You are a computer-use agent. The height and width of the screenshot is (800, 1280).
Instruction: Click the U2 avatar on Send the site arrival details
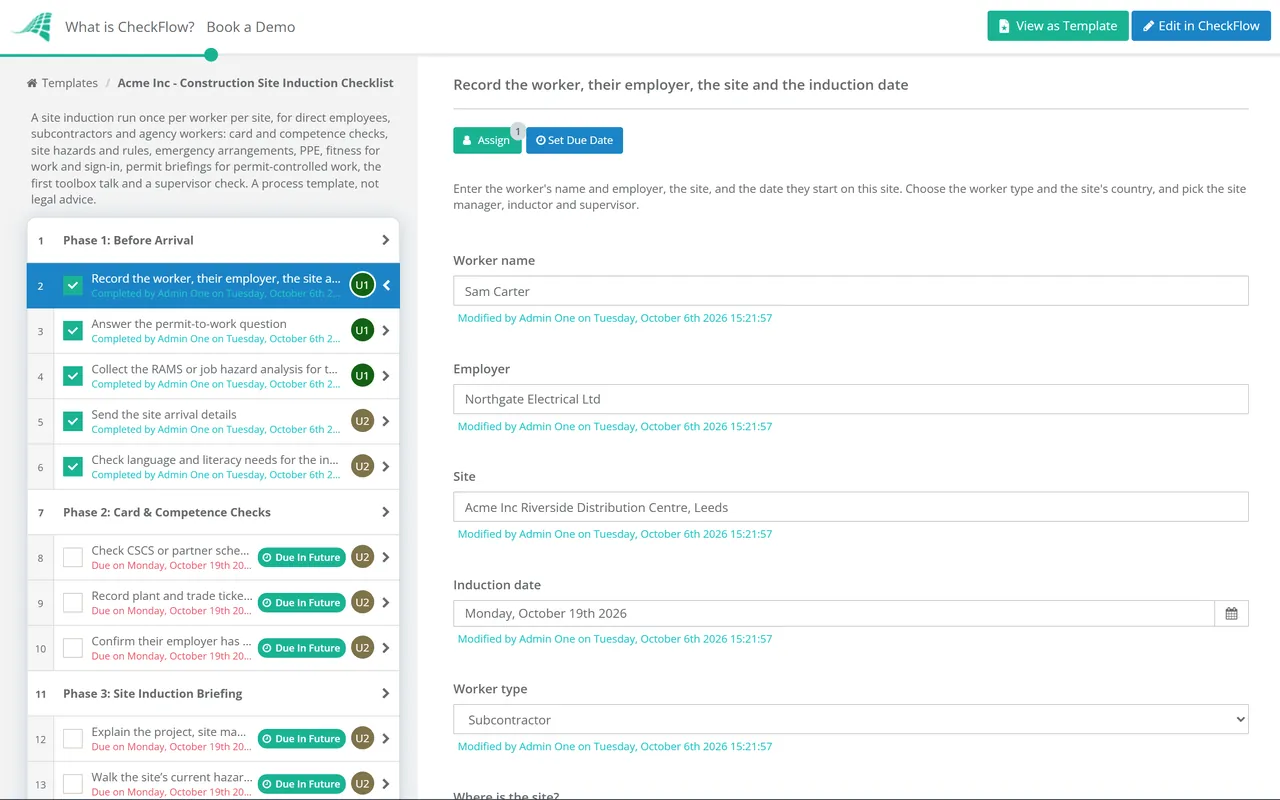tap(362, 421)
